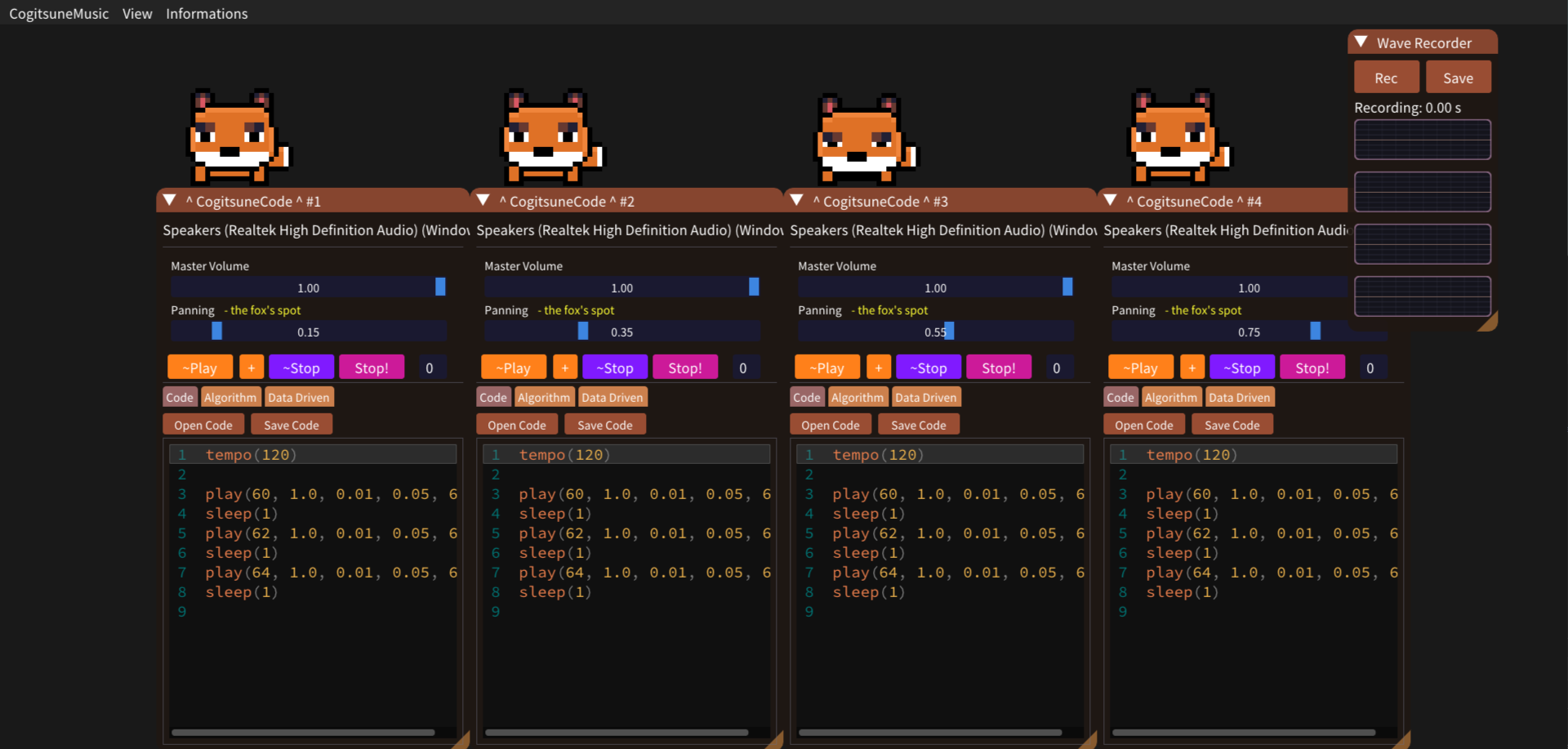Click Open Code in panel #3
Image resolution: width=1568 pixels, height=749 pixels.
click(x=830, y=425)
